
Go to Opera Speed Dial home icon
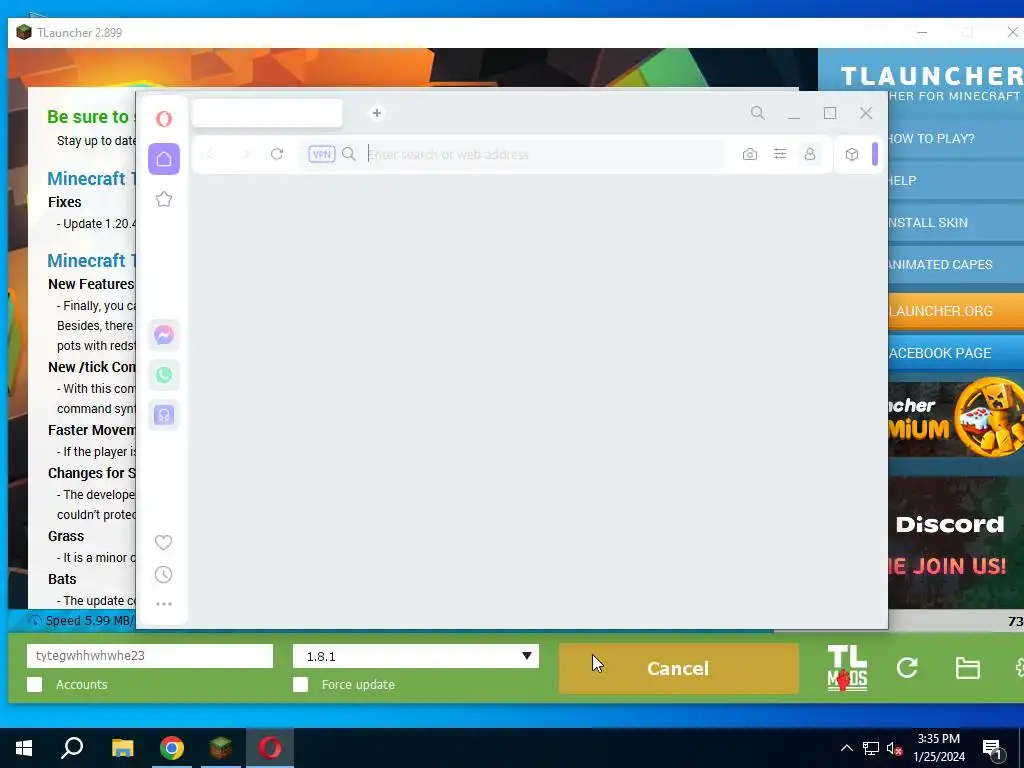pyautogui.click(x=164, y=159)
